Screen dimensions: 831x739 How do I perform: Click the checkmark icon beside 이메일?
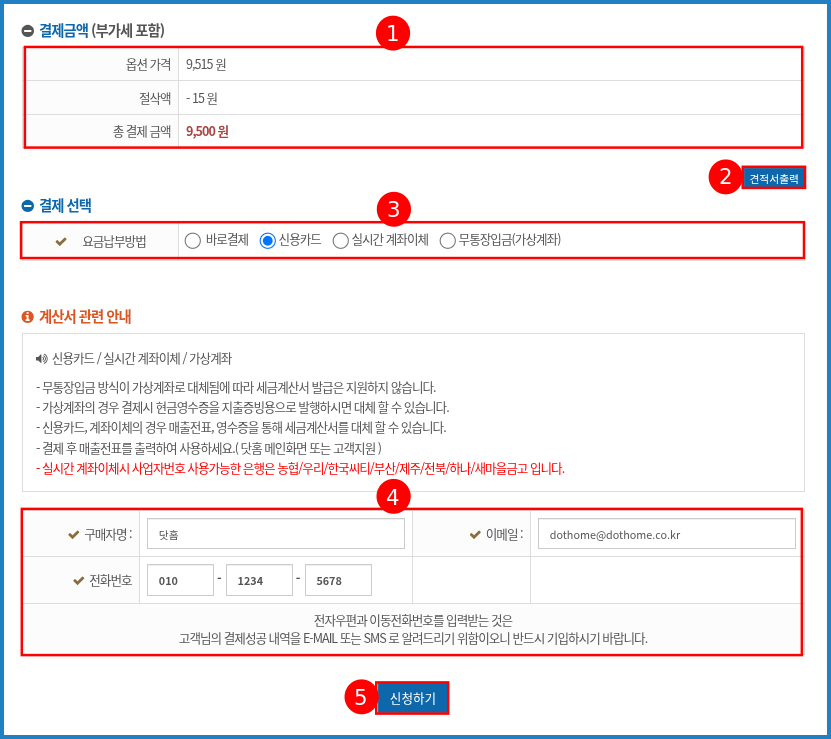click(475, 534)
